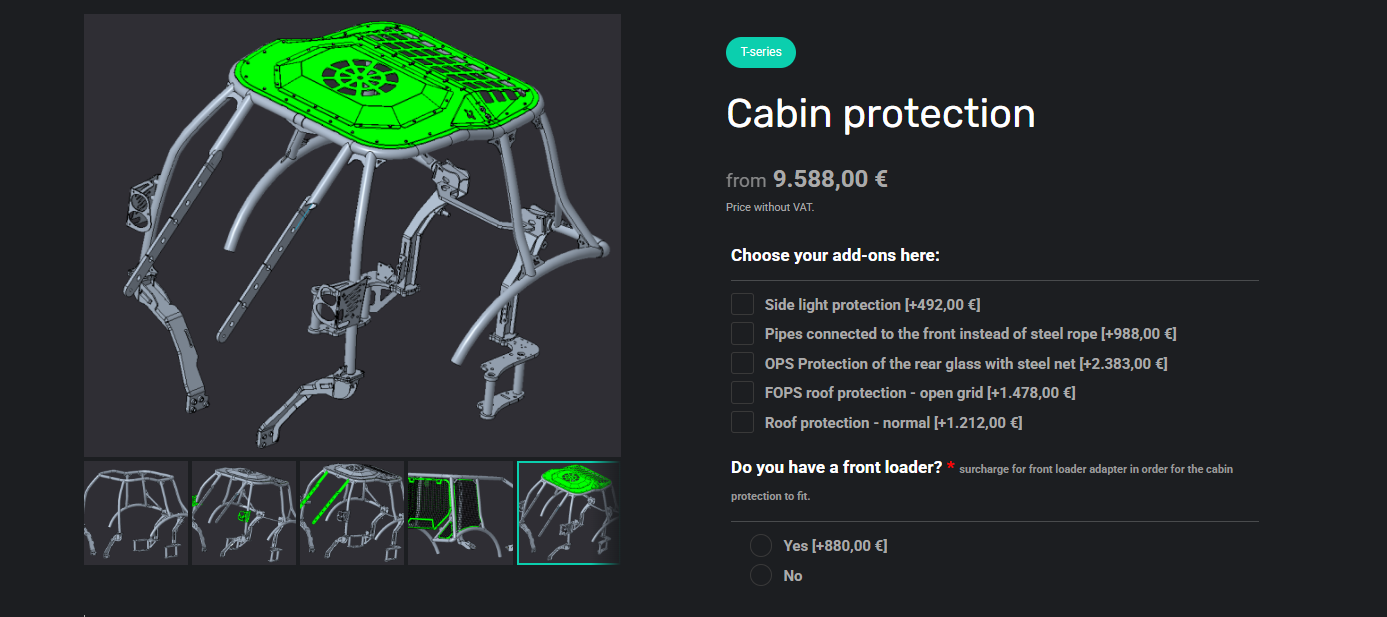
Task: Click the Choose your add-ons here heading
Action: pos(835,255)
